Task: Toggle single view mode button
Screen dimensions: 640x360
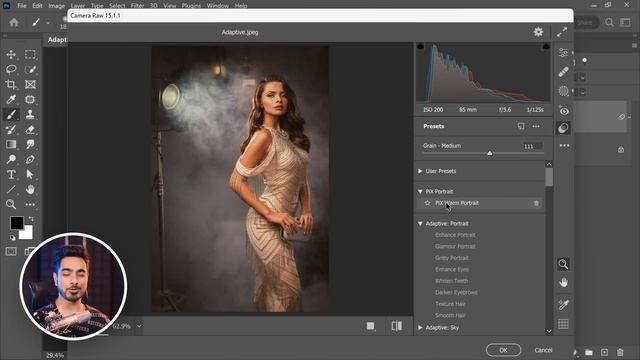Action: click(371, 326)
